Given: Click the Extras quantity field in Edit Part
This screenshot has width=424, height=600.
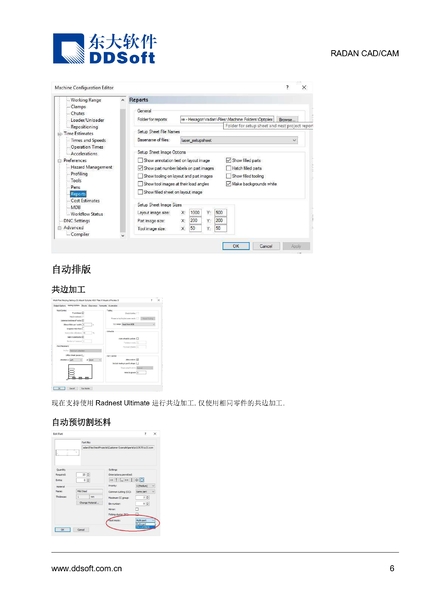Looking at the screenshot, I should pyautogui.click(x=81, y=480).
